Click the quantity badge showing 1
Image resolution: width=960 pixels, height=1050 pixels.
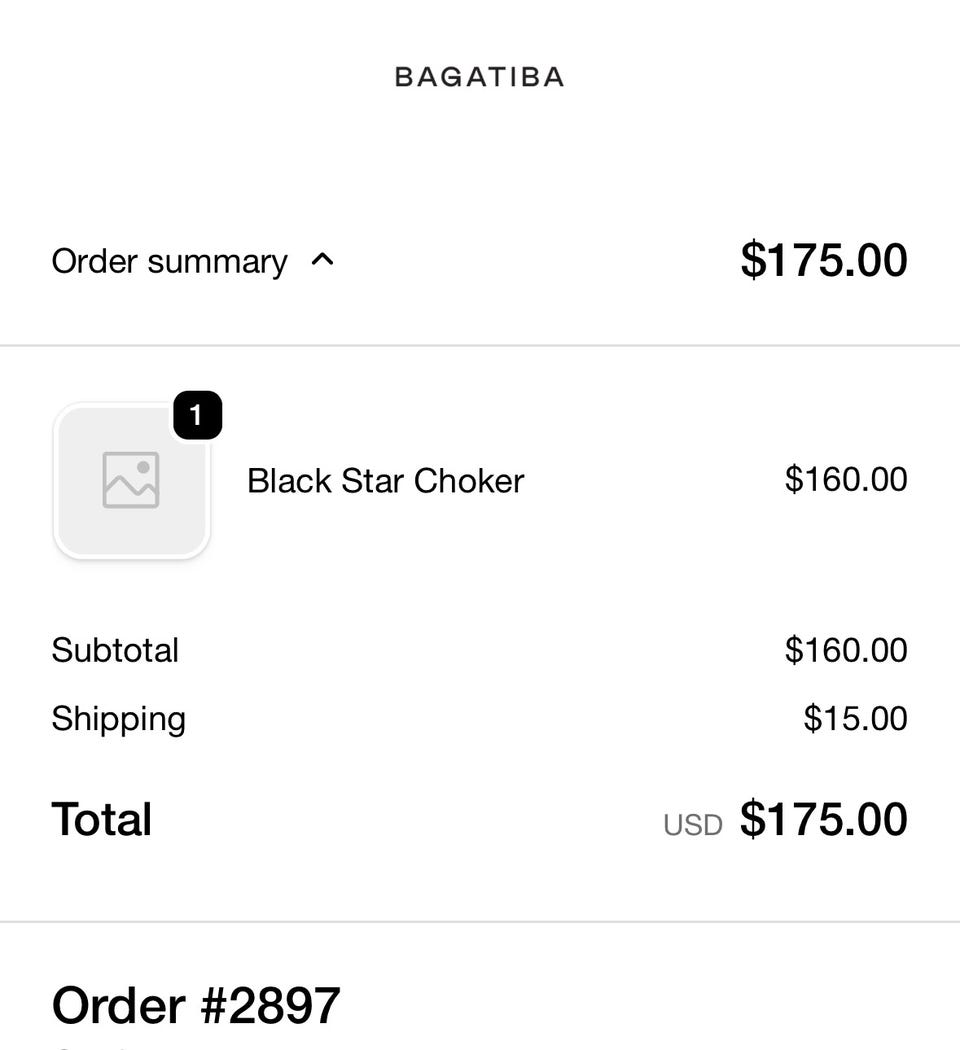click(x=197, y=415)
